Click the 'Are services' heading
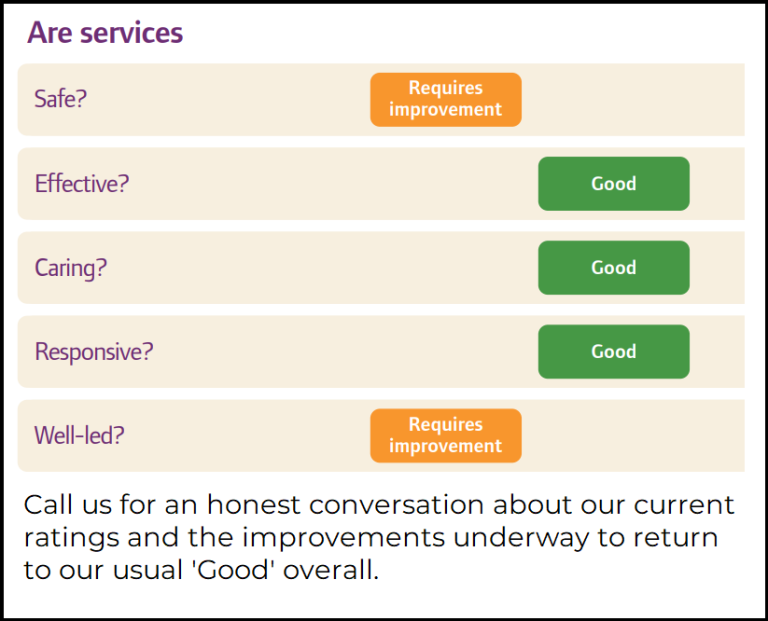Viewport: 768px width, 621px height. coord(105,32)
